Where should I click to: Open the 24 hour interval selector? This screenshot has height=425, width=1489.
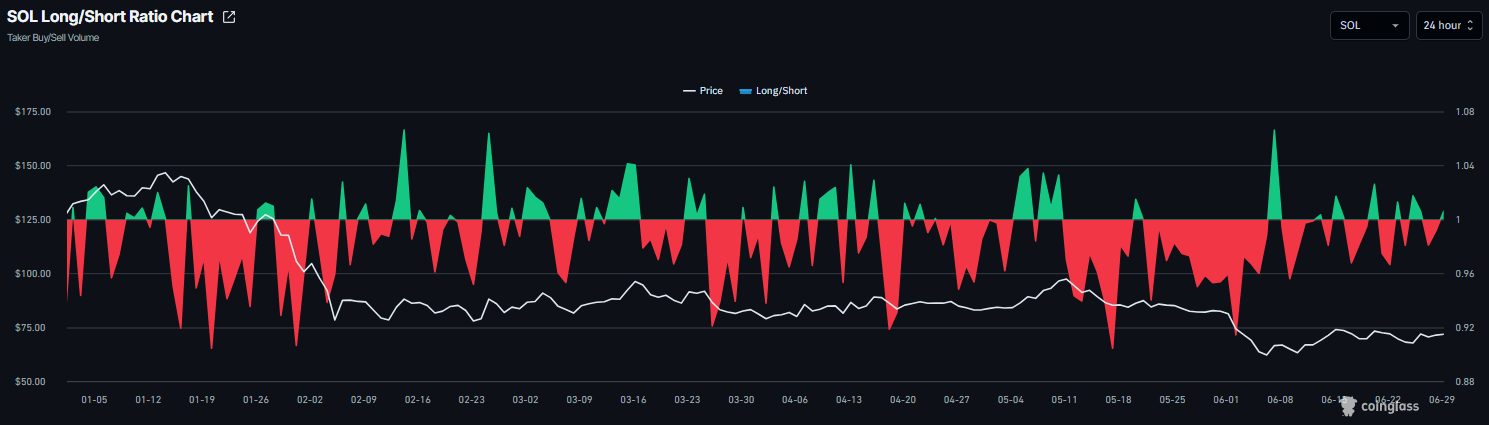(x=1448, y=25)
